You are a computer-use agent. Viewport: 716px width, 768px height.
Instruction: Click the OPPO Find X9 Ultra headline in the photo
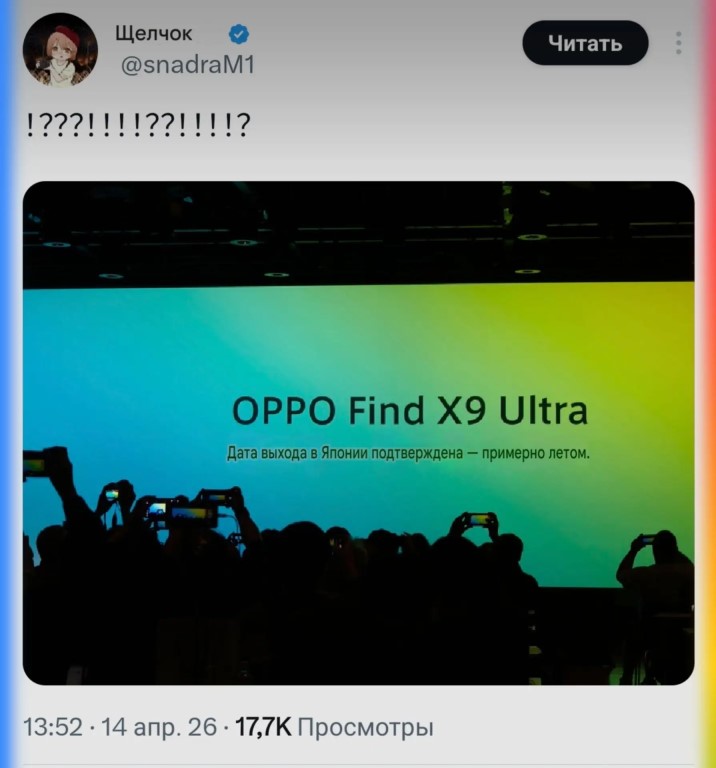point(409,410)
